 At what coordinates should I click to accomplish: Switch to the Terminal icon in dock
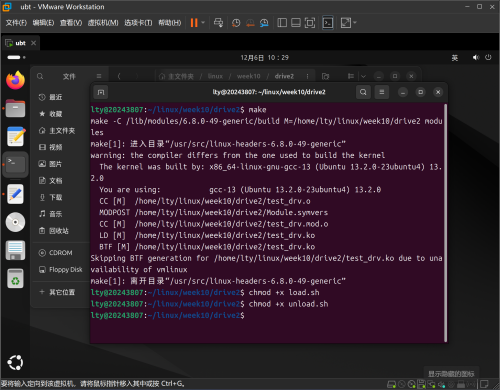(x=15, y=165)
